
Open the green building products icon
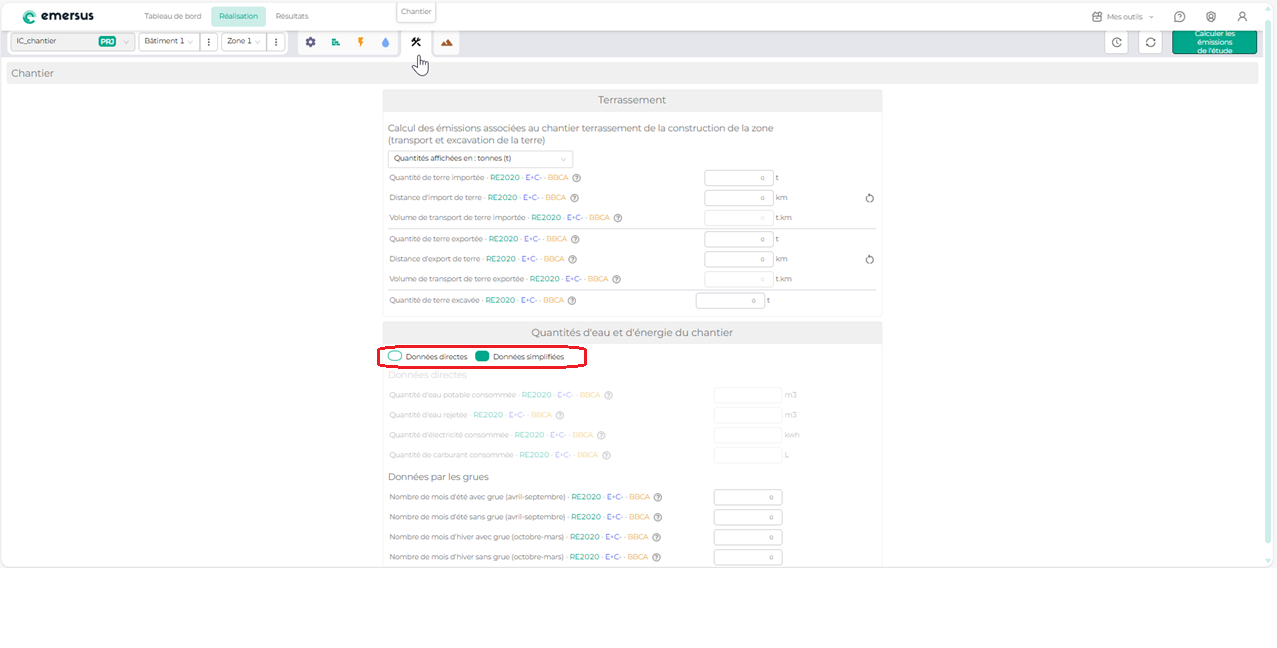point(336,42)
